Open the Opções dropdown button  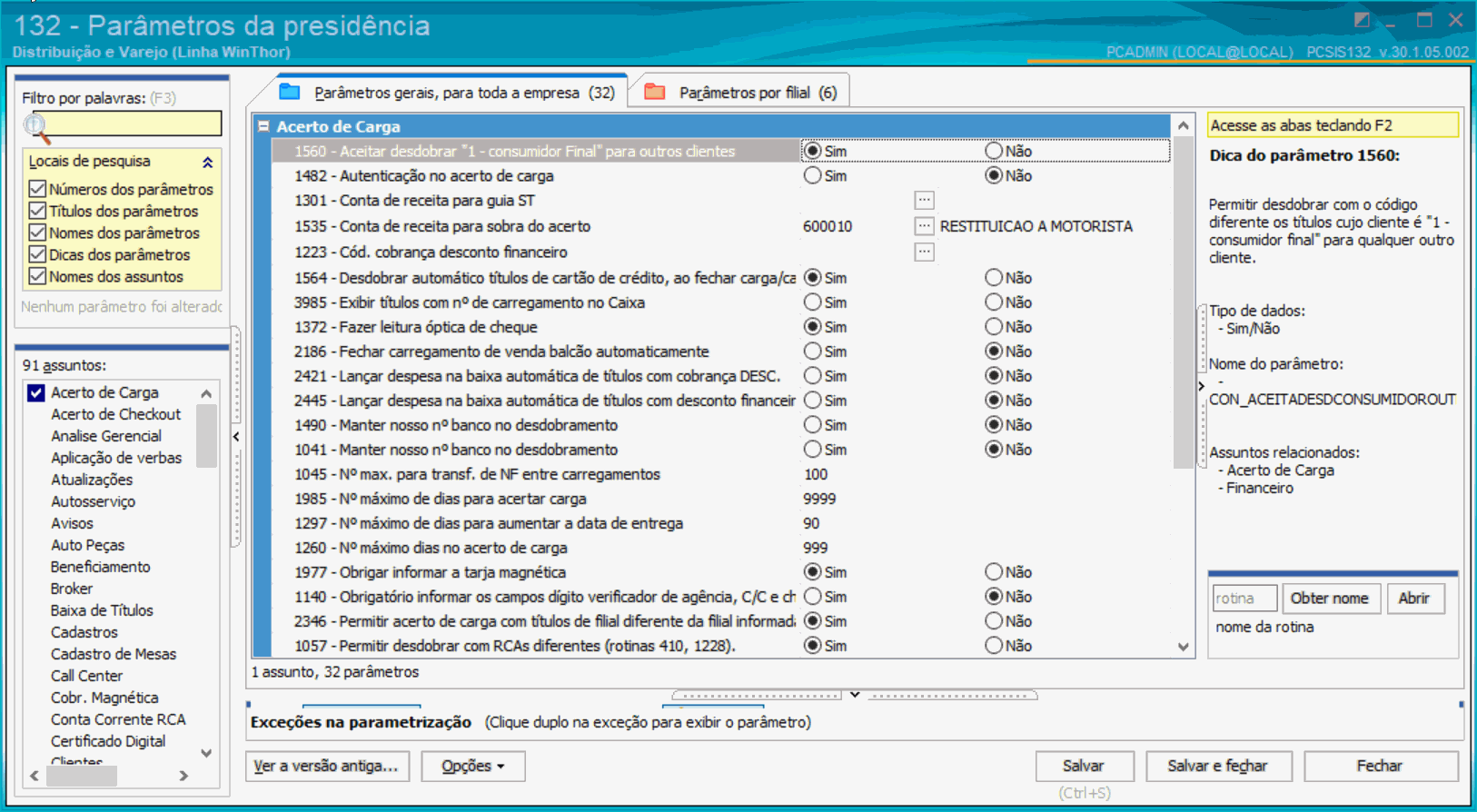click(472, 767)
